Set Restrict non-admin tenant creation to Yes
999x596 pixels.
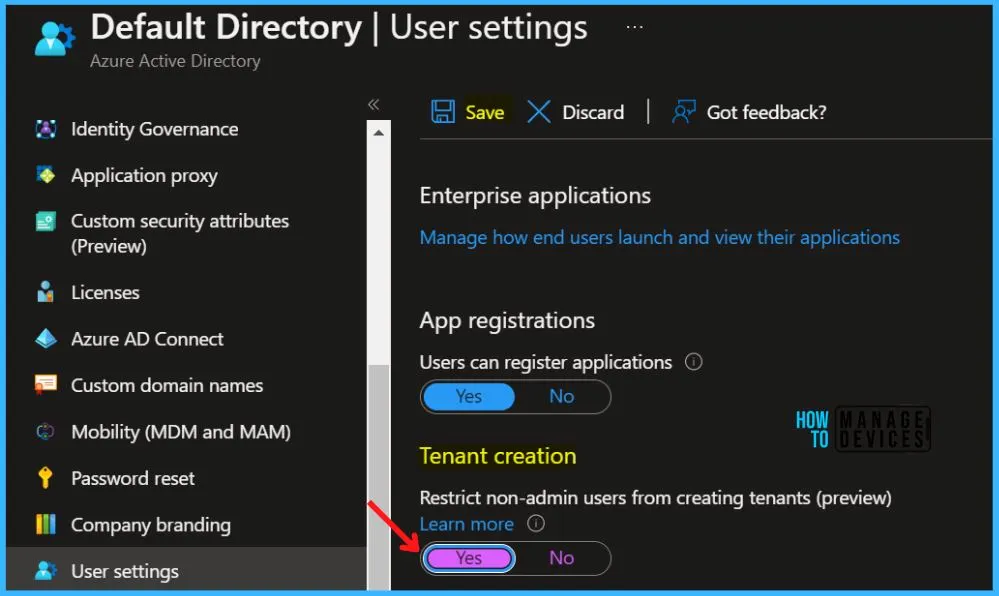[x=469, y=558]
